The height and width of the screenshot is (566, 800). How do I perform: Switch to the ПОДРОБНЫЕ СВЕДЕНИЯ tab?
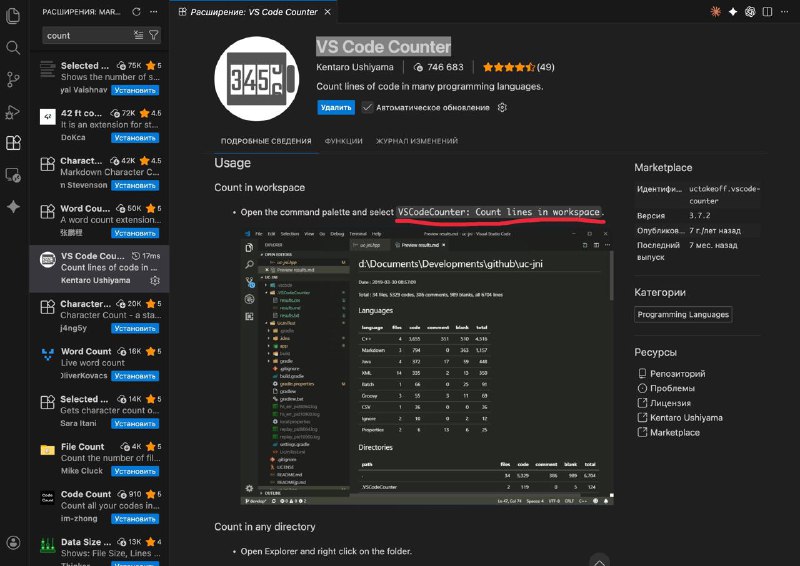coord(266,141)
